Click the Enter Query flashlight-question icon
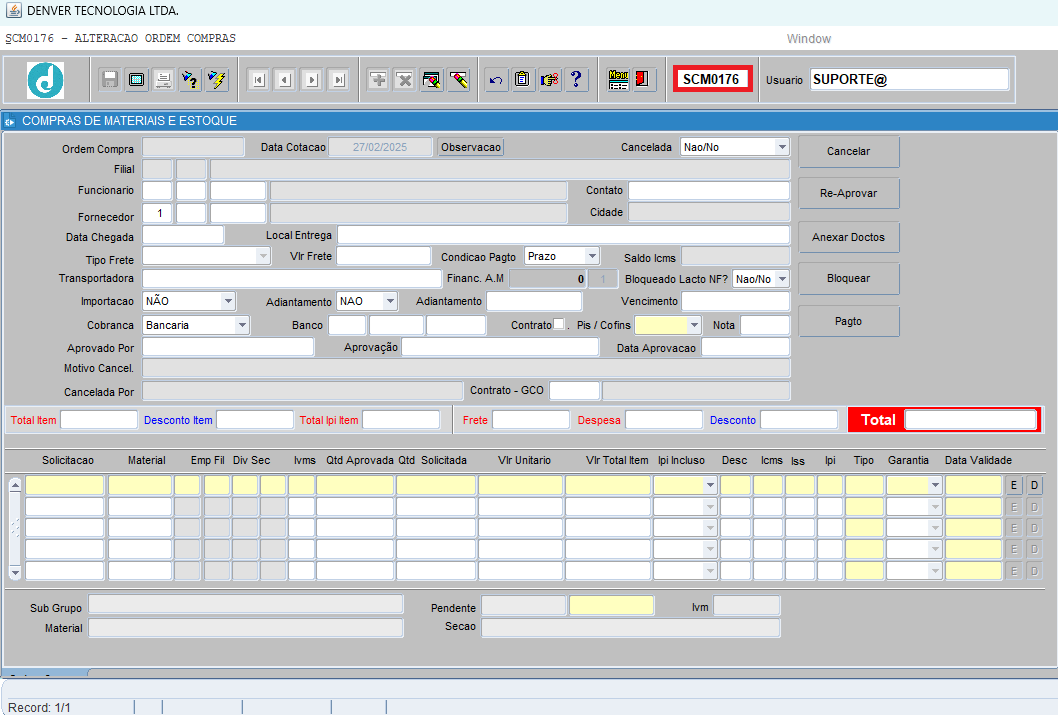1059x715 pixels. click(x=190, y=80)
